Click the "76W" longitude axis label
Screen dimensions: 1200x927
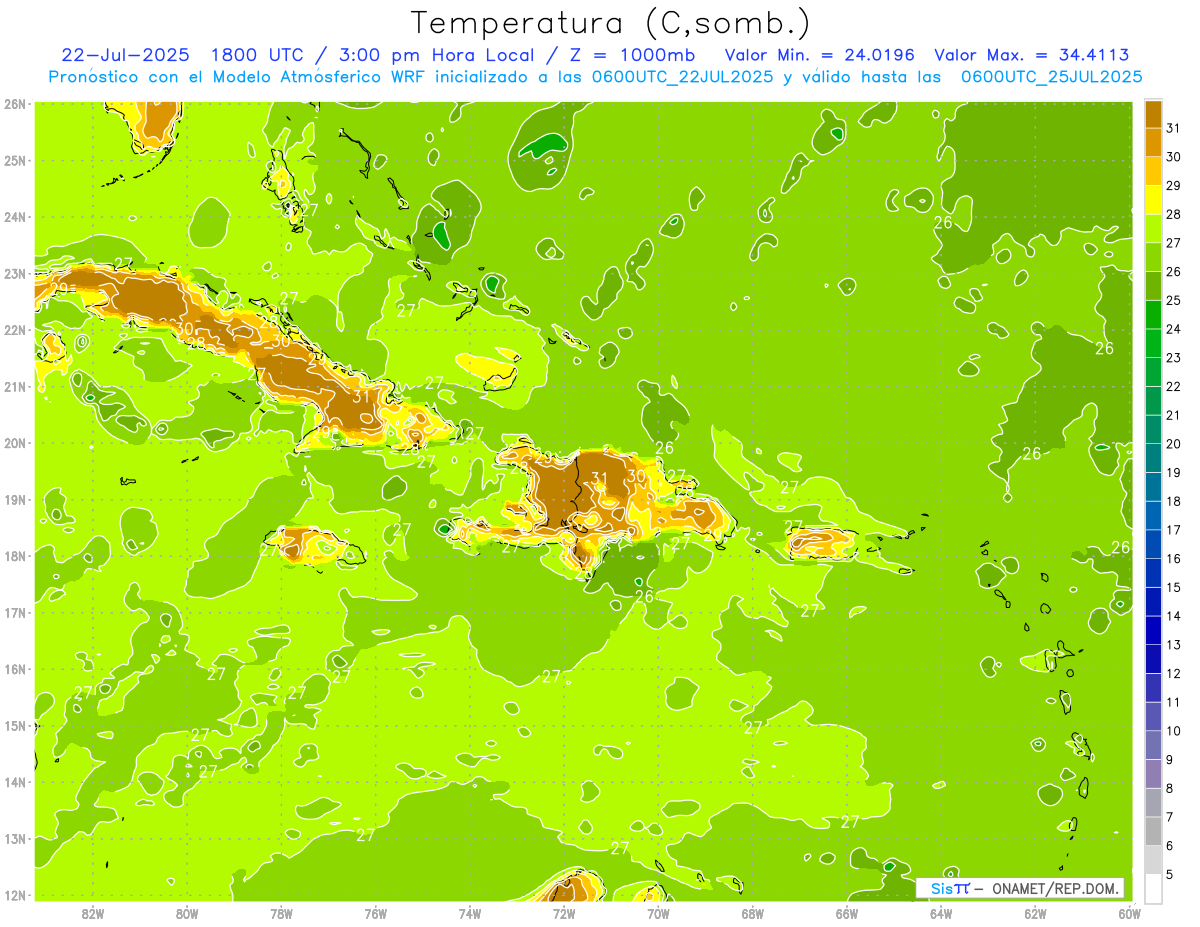click(375, 913)
